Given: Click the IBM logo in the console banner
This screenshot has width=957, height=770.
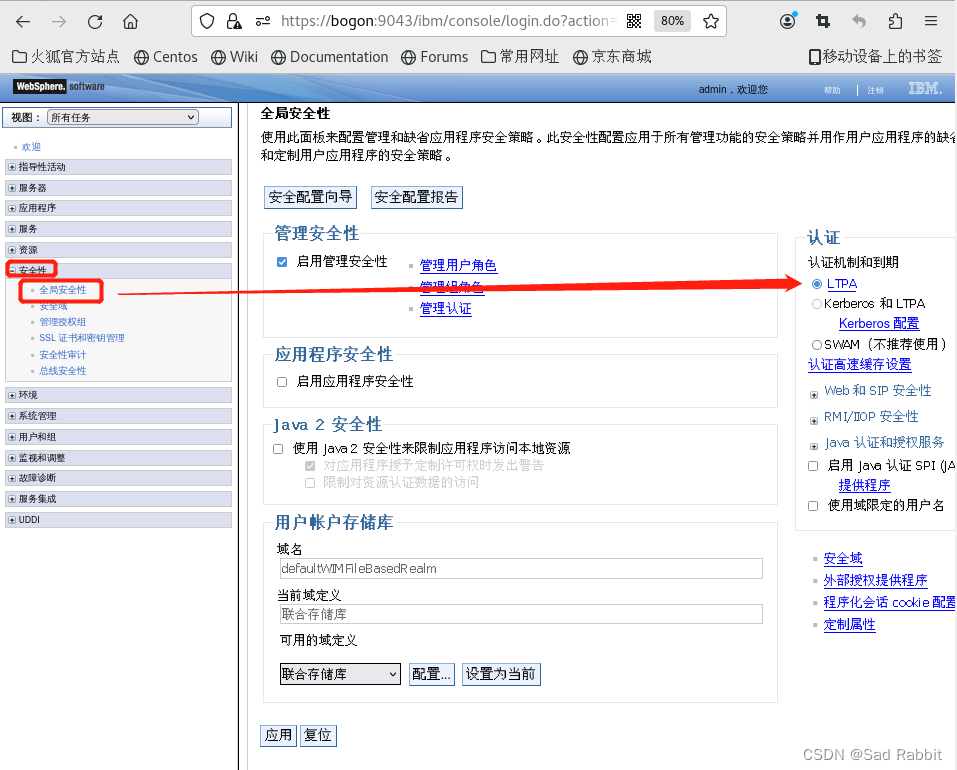Looking at the screenshot, I should coord(924,88).
